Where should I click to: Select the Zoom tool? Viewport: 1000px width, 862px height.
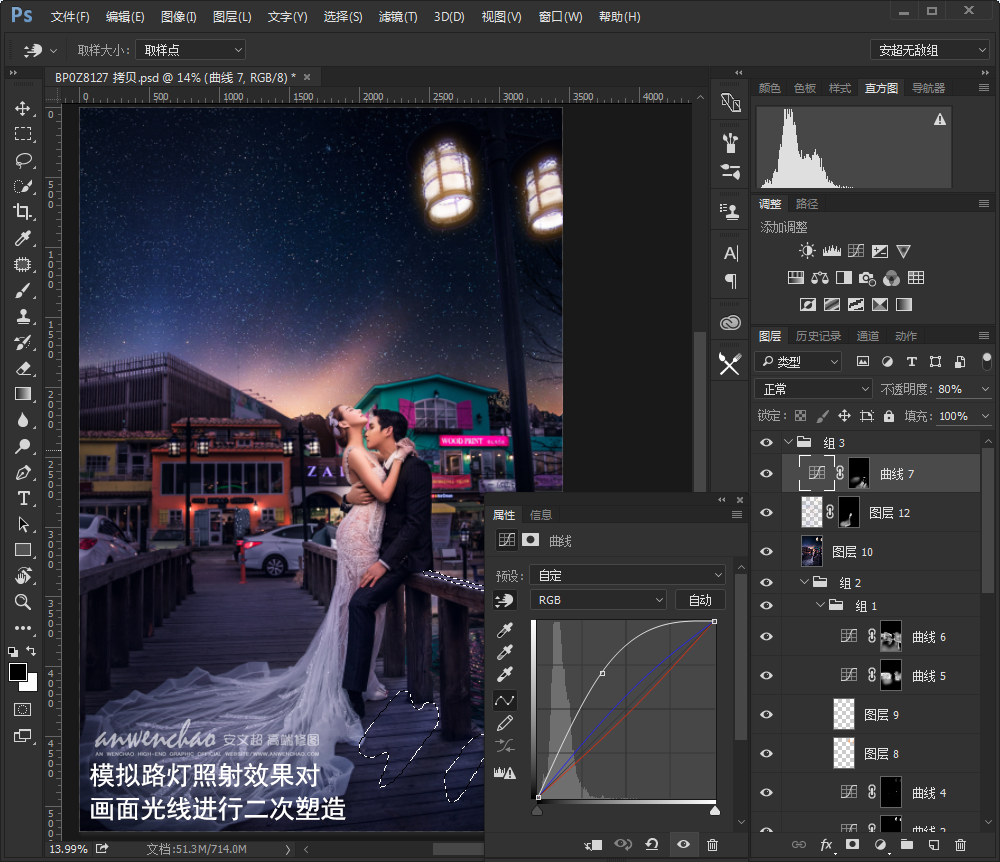(x=23, y=602)
